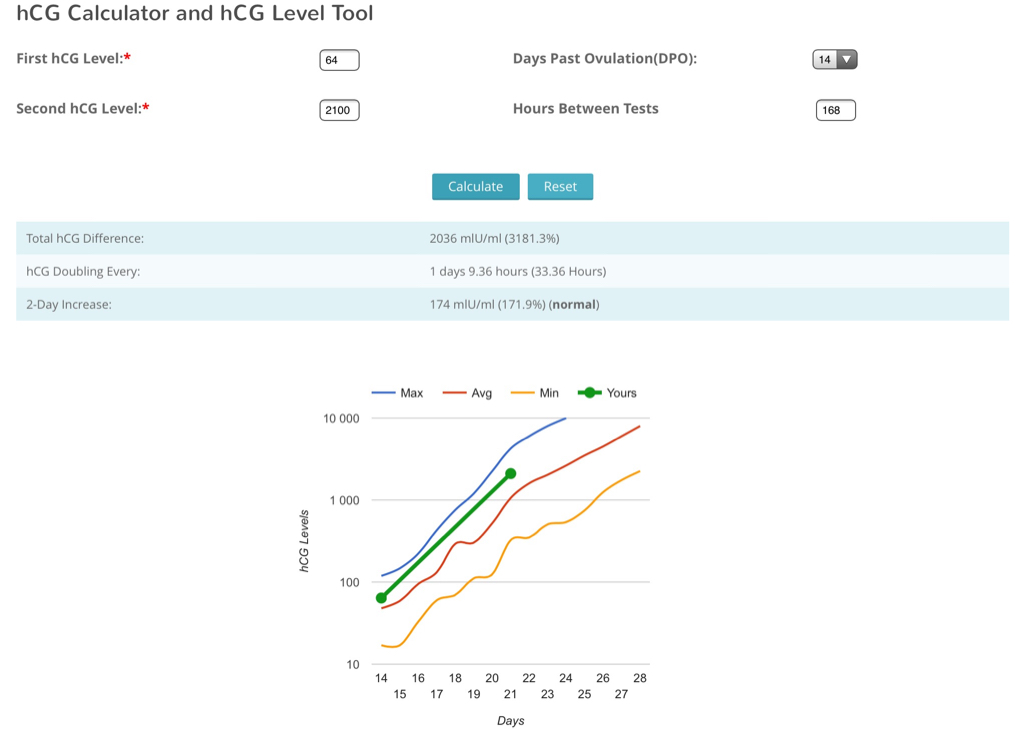Click the green data point at day 21
The height and width of the screenshot is (729, 1024).
coord(511,474)
